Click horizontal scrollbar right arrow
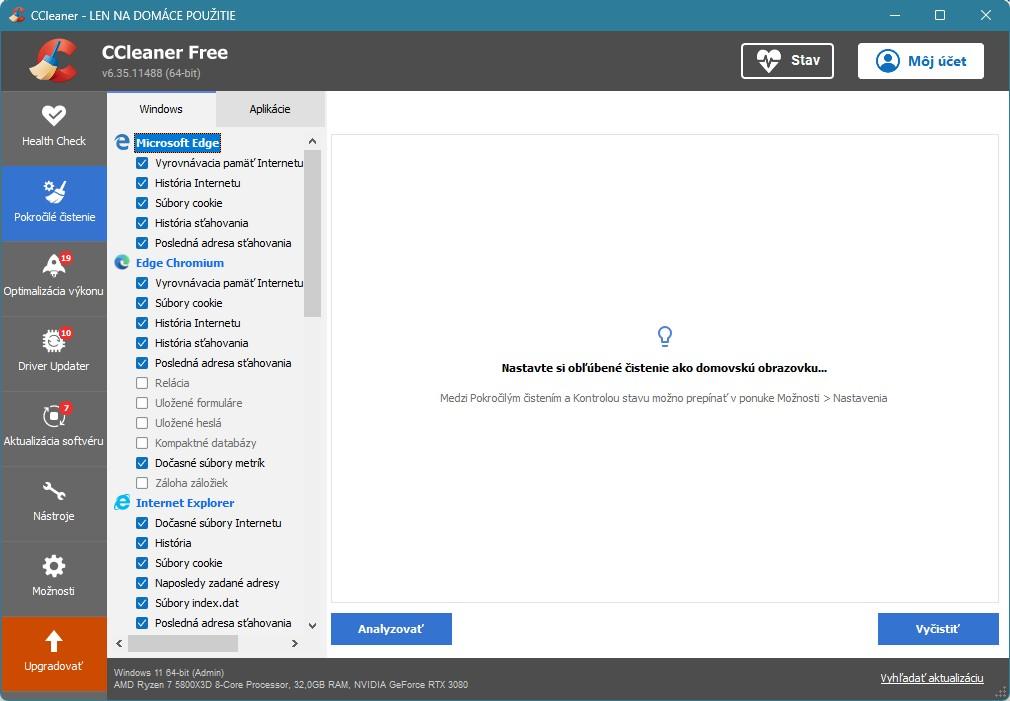Viewport: 1010px width, 701px height. [294, 643]
